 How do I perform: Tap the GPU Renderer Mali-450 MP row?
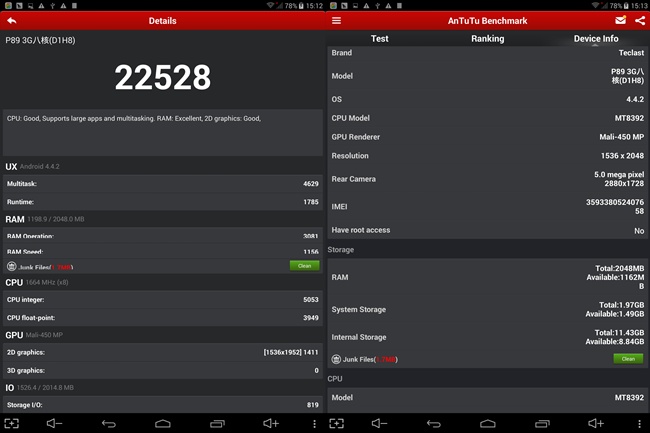click(488, 137)
